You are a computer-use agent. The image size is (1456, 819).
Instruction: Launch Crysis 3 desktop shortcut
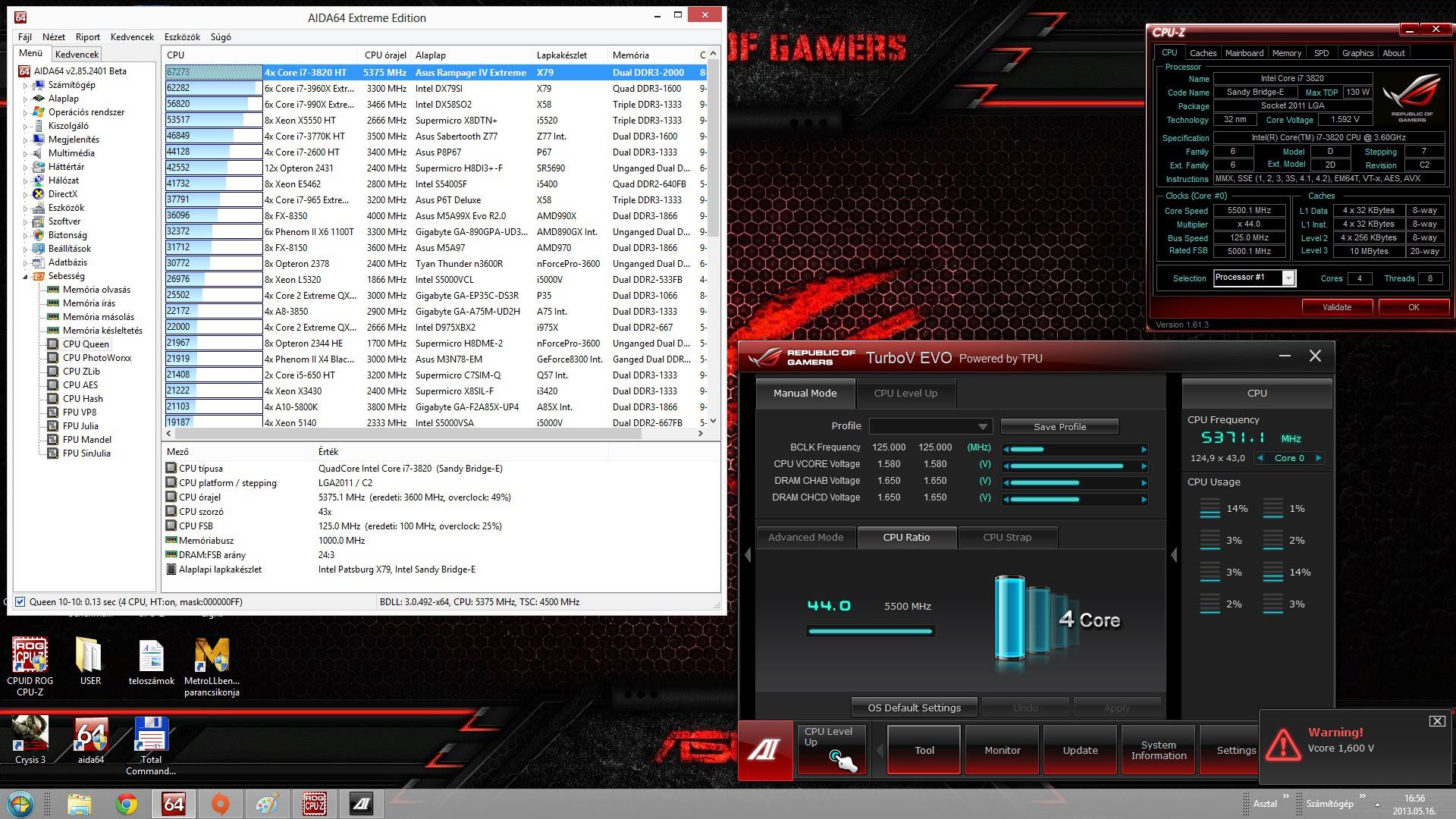coord(30,739)
